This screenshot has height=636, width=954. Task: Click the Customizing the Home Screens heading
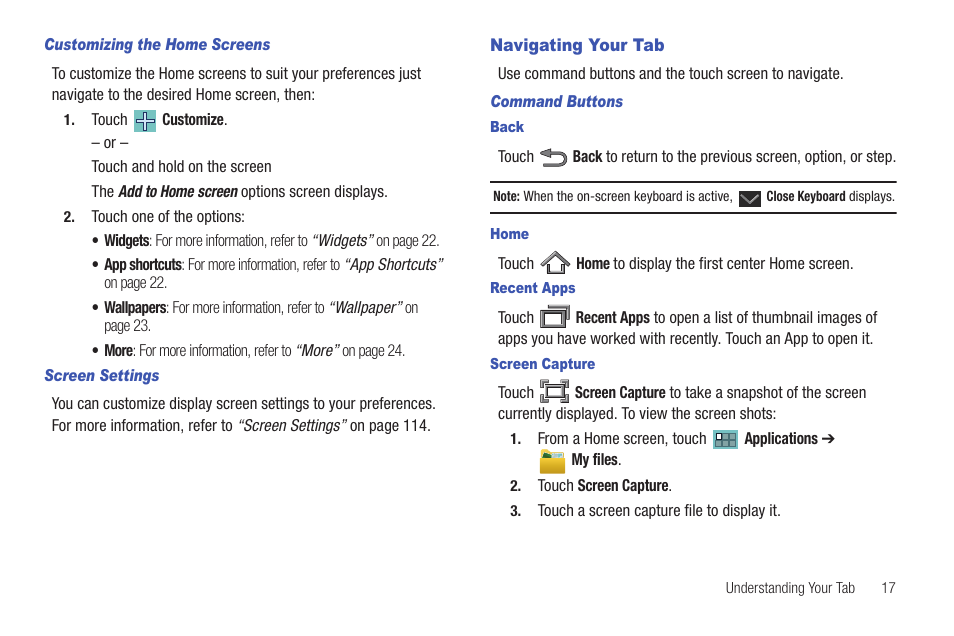(x=157, y=45)
